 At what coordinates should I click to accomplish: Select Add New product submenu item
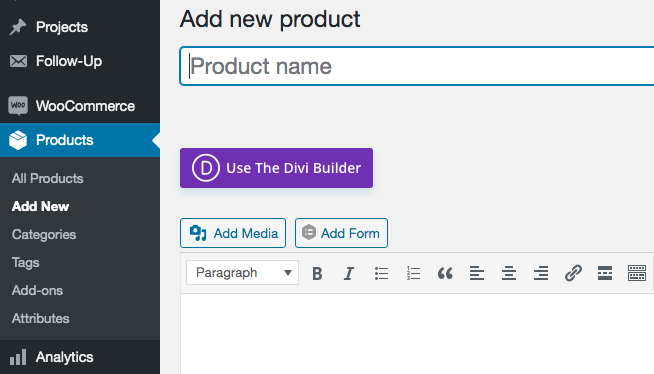[40, 206]
